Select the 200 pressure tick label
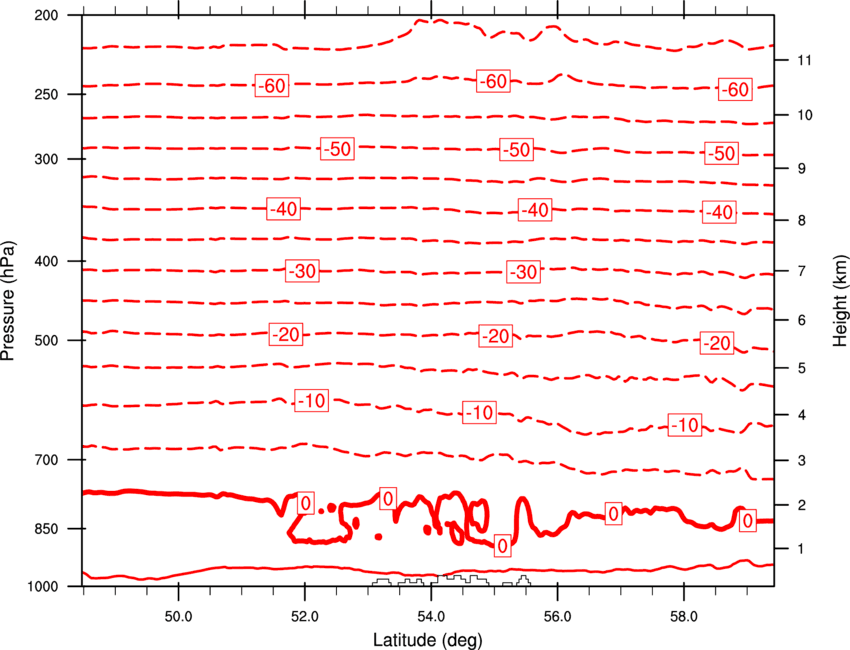This screenshot has height=650, width=850. 46,15
